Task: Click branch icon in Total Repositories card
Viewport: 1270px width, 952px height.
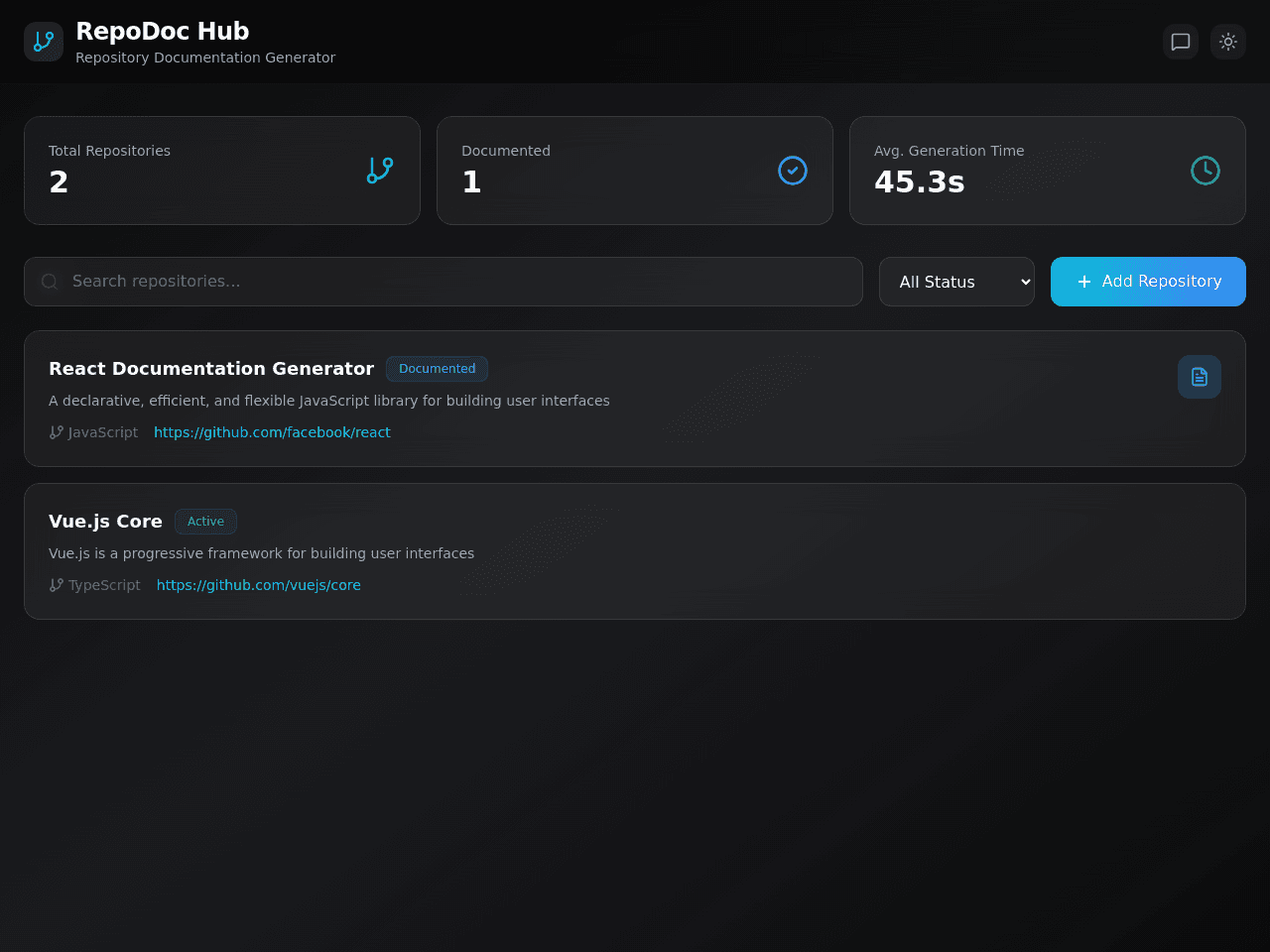Action: click(x=380, y=171)
